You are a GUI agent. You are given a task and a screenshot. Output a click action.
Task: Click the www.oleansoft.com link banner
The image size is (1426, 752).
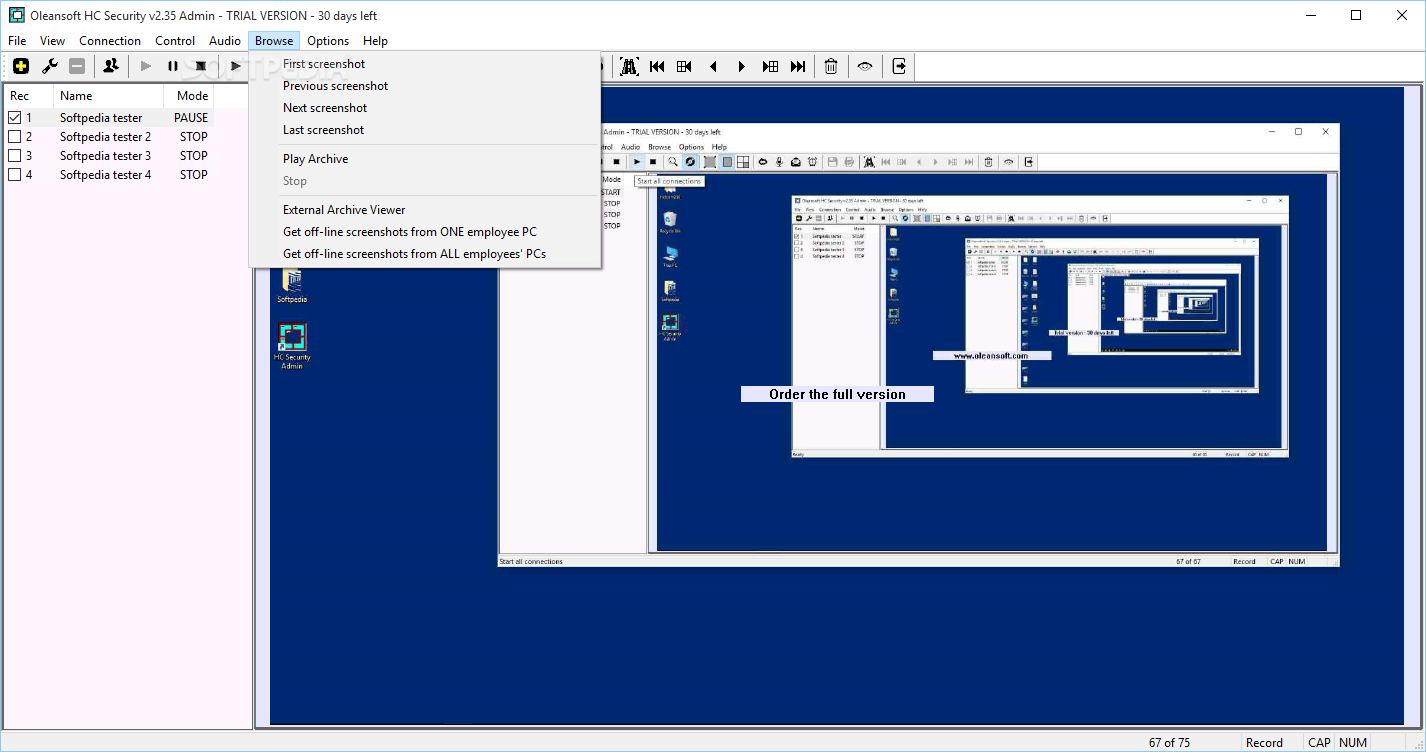click(992, 355)
